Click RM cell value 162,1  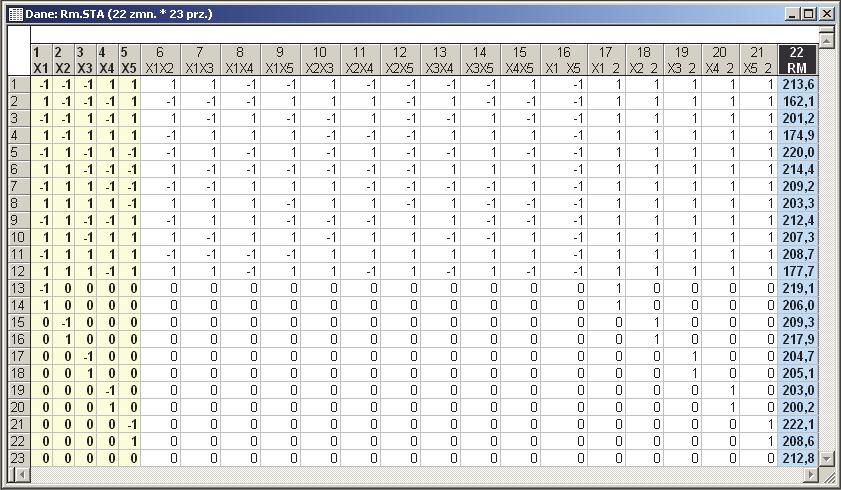(798, 101)
